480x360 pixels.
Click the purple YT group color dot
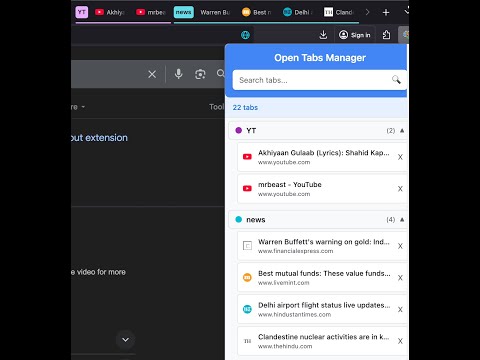point(238,130)
